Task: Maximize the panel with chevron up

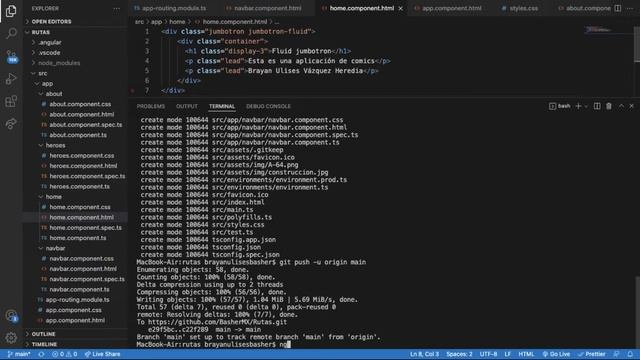Action: pos(621,106)
